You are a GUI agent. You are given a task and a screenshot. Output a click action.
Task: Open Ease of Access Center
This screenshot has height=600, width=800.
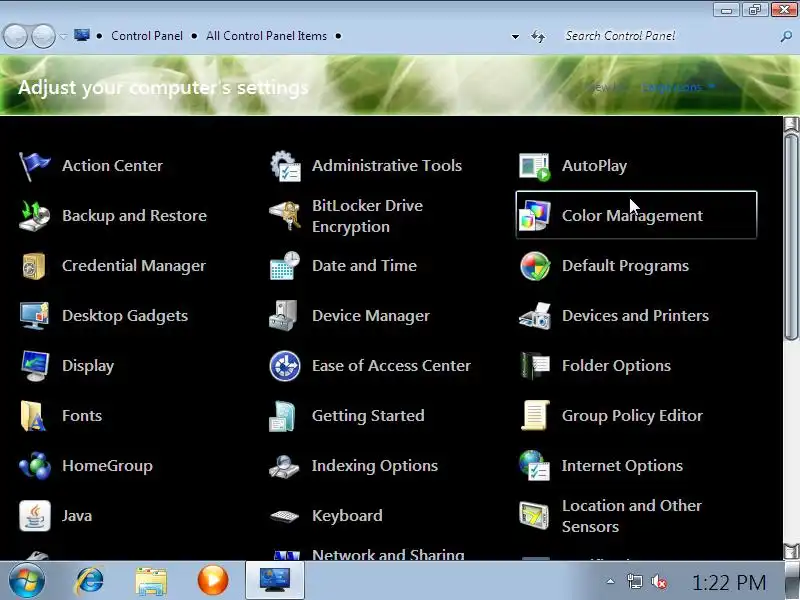click(x=370, y=366)
